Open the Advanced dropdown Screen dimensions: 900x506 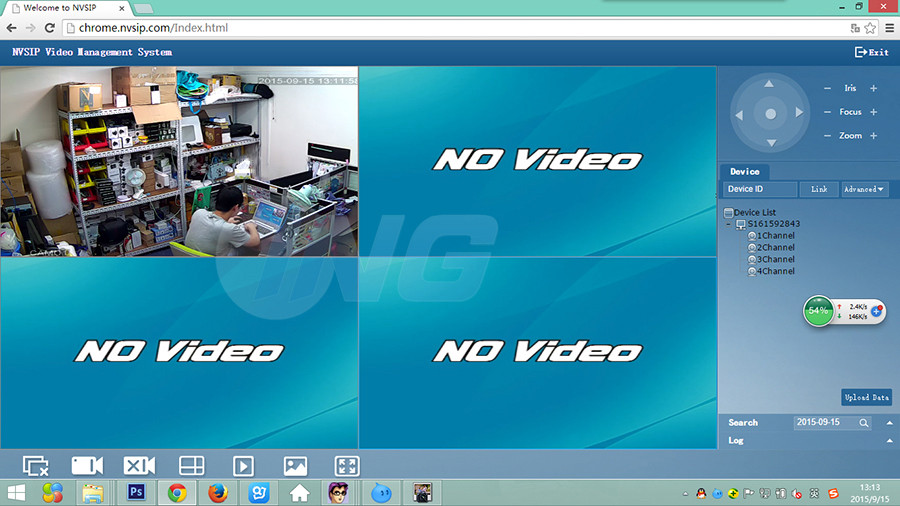(x=864, y=189)
